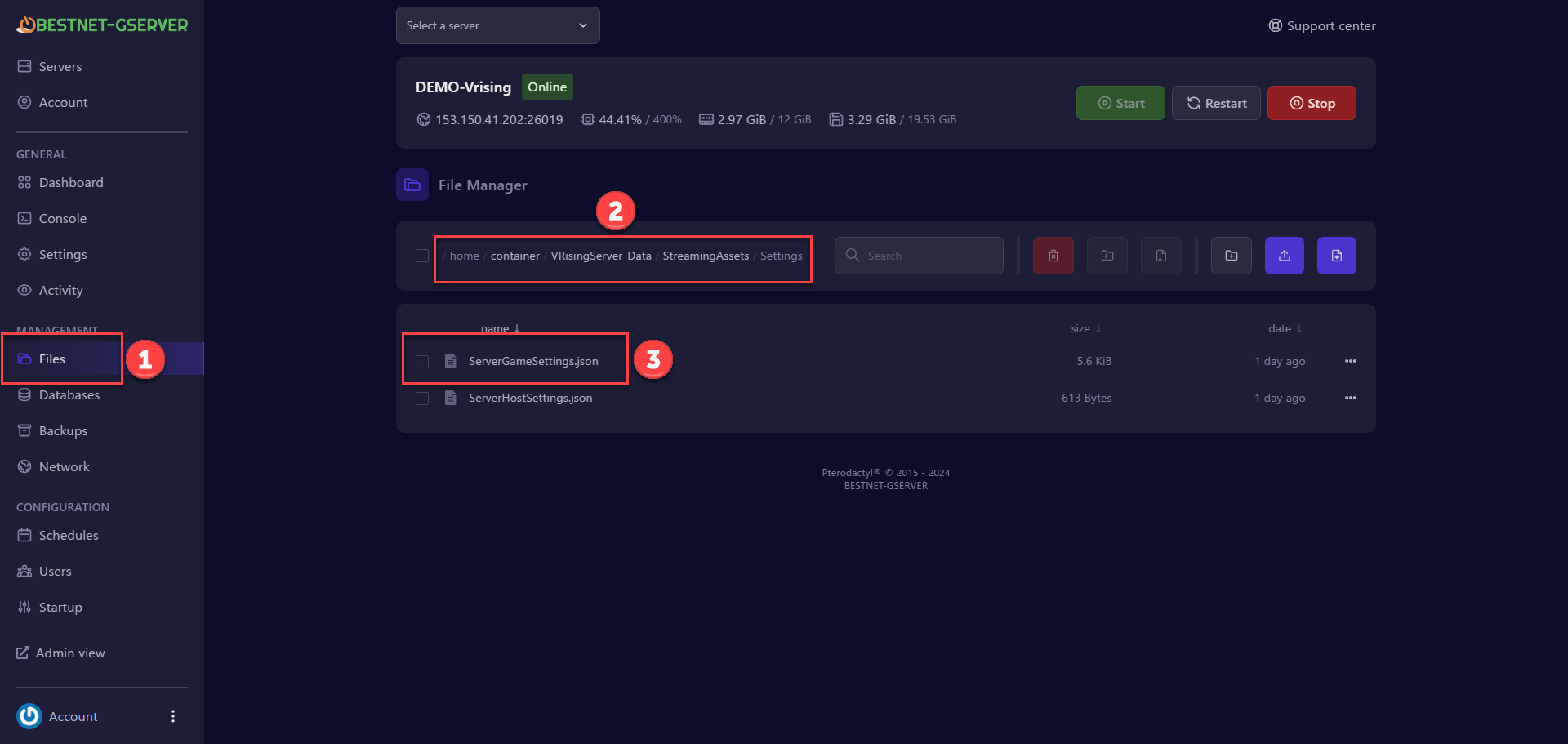
Task: Toggle the select-all checkbox beside breadcrumb
Action: pos(422,256)
